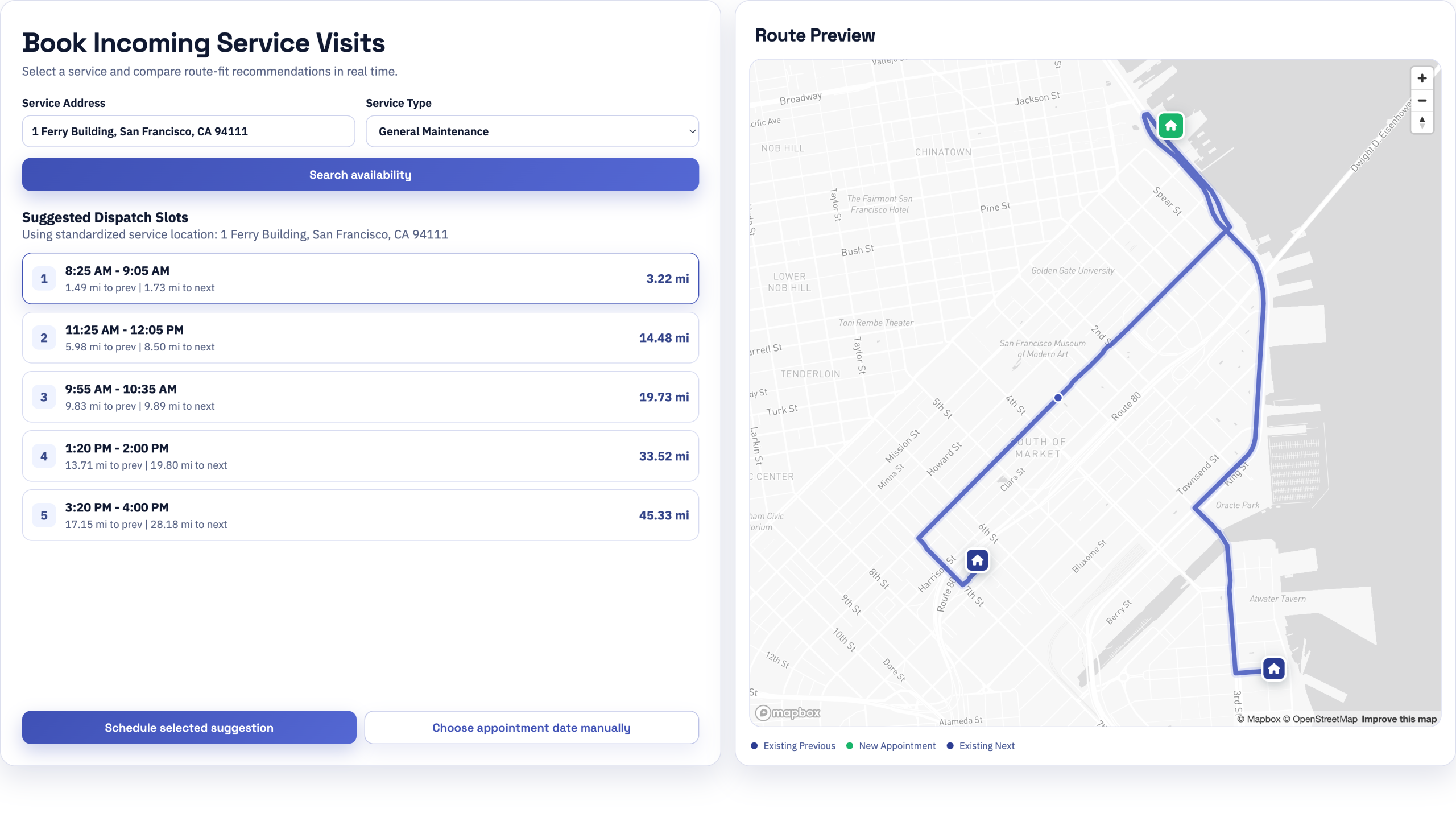Viewport: 1456px width, 817px height.
Task: Click the map zoom out minus icon
Action: 1422,101
